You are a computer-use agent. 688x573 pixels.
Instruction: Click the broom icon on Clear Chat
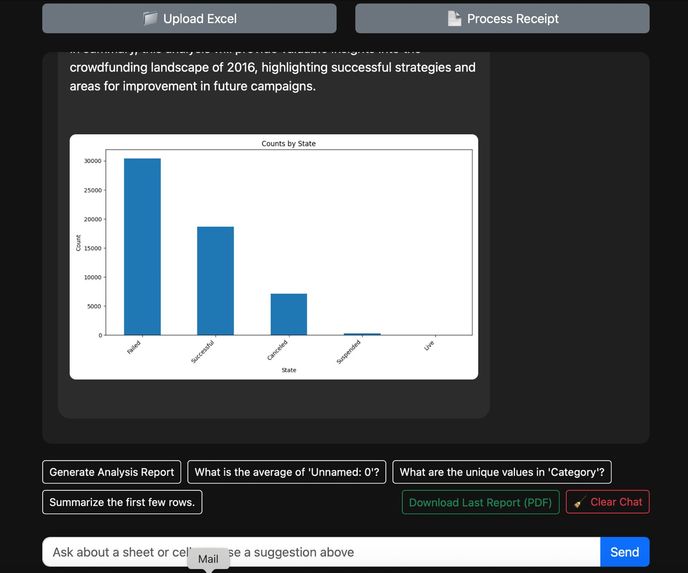tap(579, 503)
